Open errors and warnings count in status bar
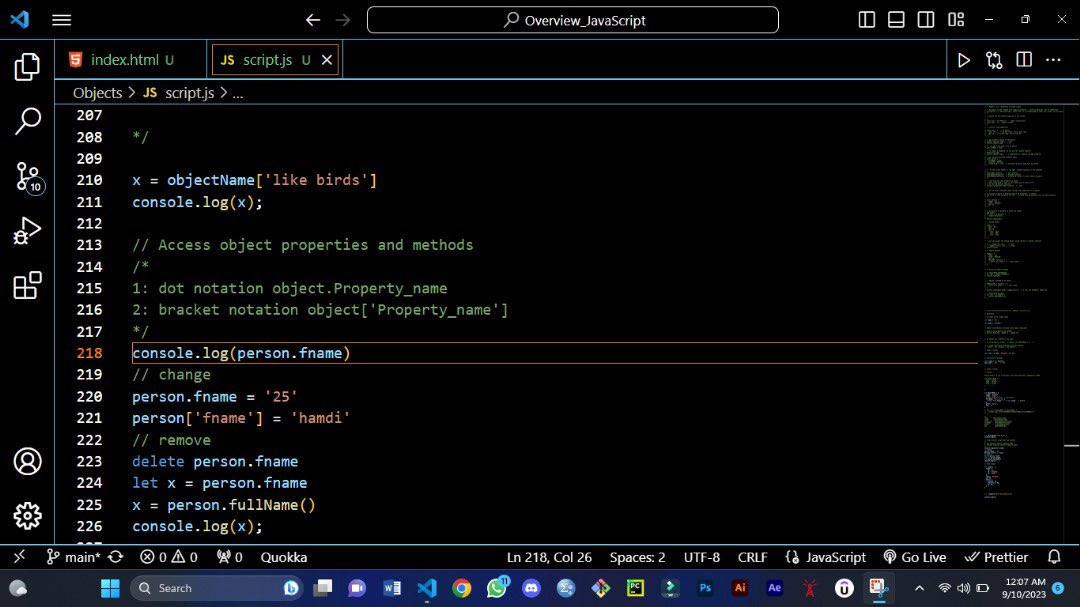The height and width of the screenshot is (607, 1080). click(169, 557)
